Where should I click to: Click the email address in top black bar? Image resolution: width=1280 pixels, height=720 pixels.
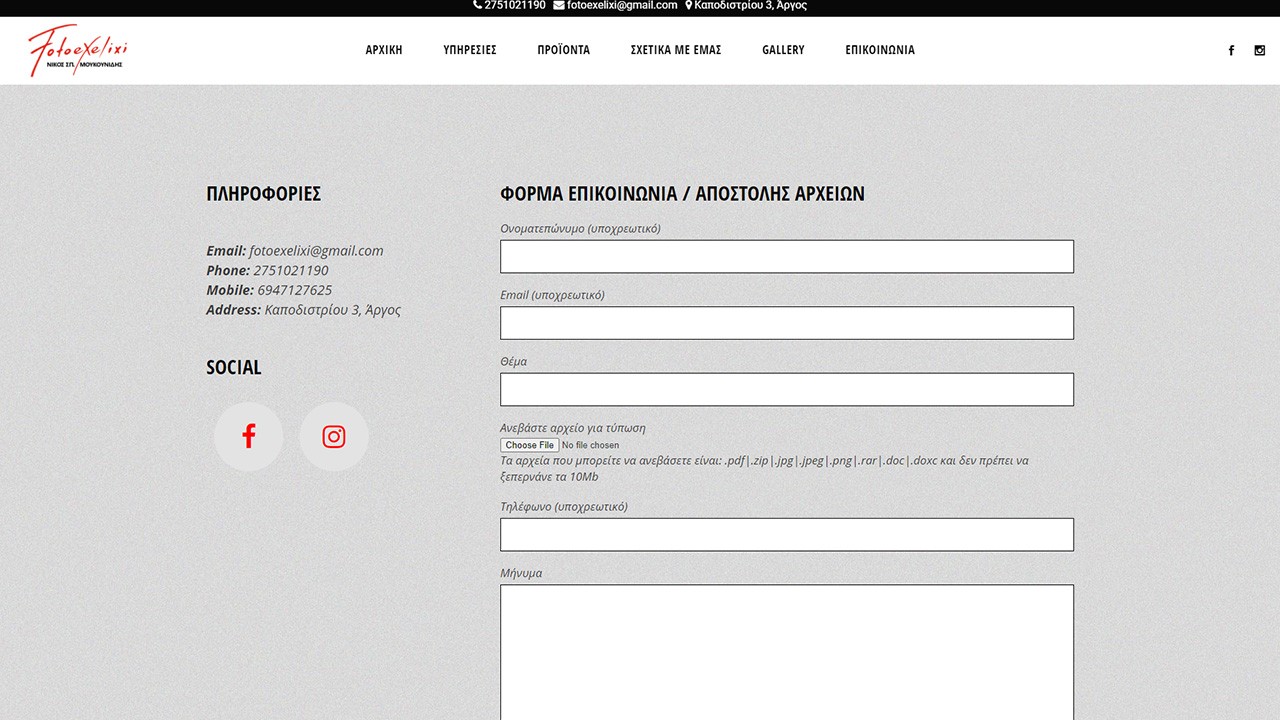click(x=616, y=6)
